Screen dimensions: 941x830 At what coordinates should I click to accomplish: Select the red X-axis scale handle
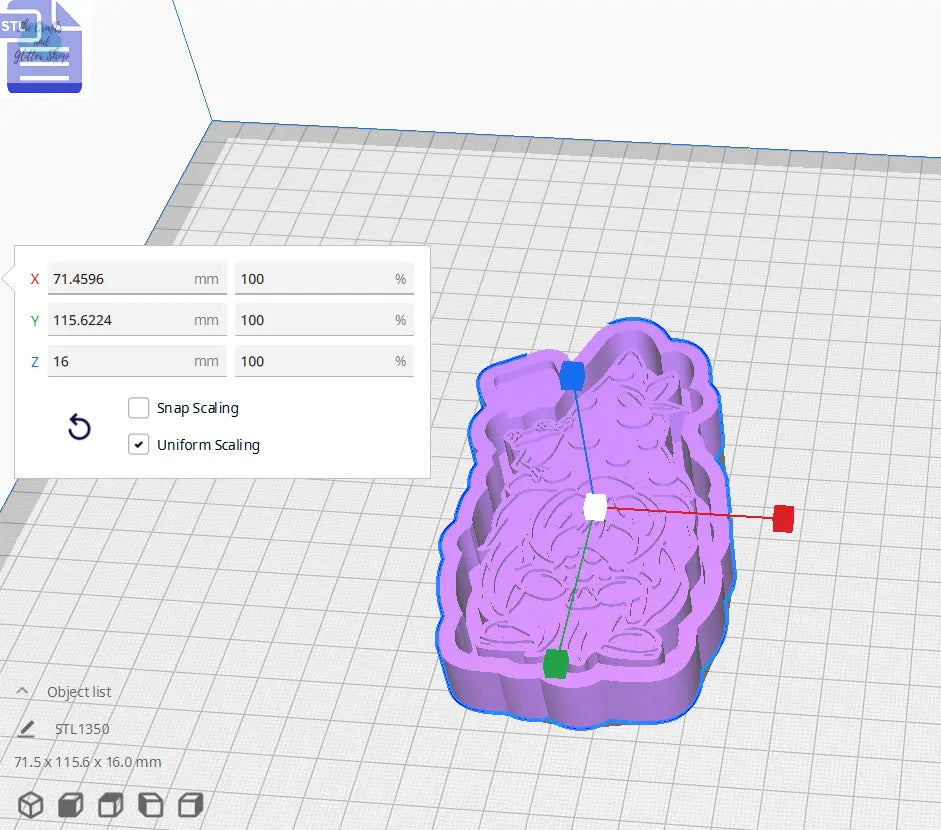(x=783, y=520)
